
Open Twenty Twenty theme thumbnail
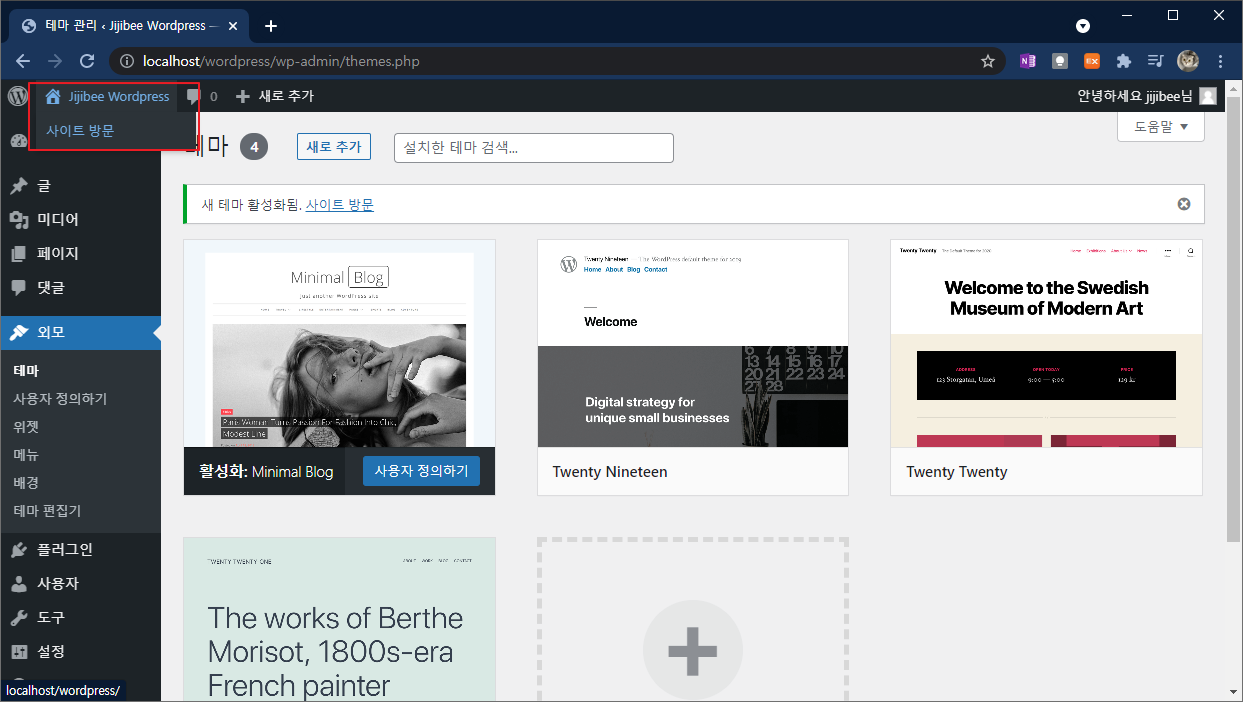(x=1046, y=343)
